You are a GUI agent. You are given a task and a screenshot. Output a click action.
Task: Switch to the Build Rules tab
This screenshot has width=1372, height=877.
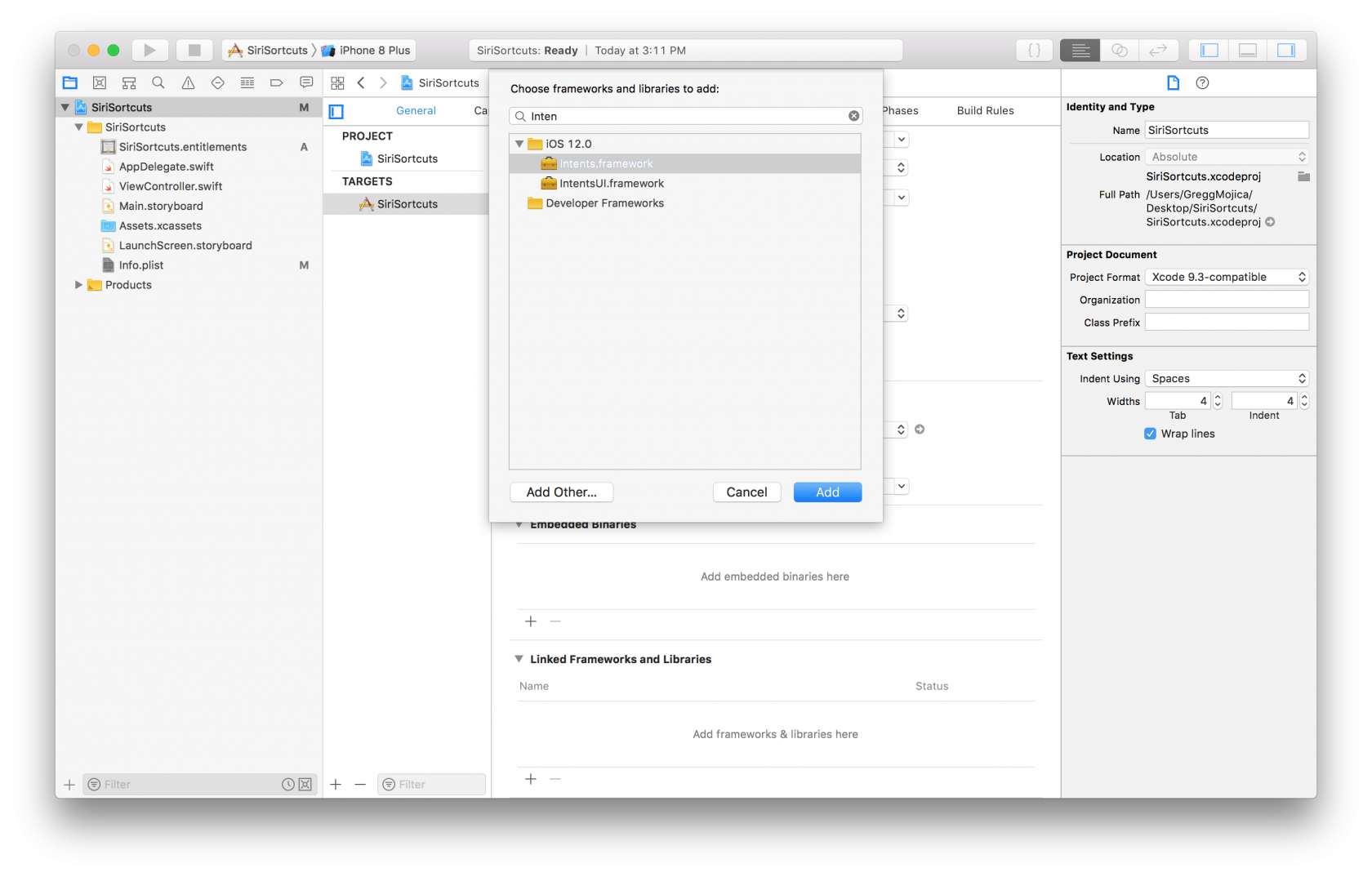click(985, 110)
